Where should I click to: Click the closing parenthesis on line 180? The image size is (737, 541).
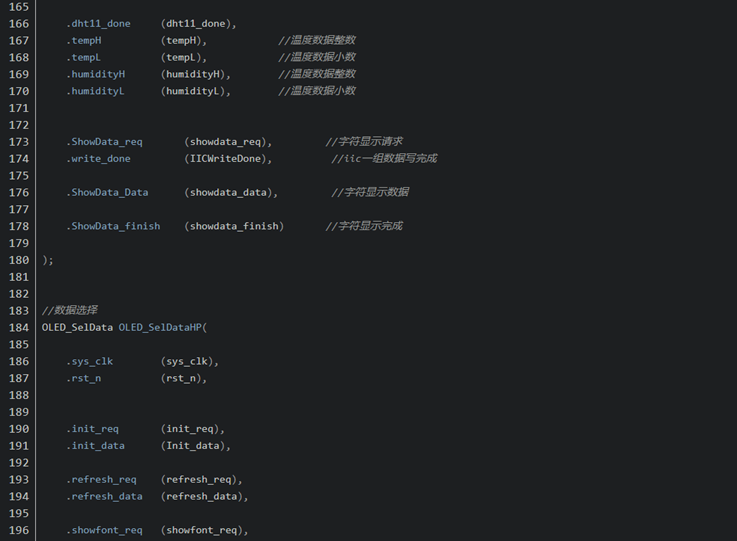coord(45,260)
